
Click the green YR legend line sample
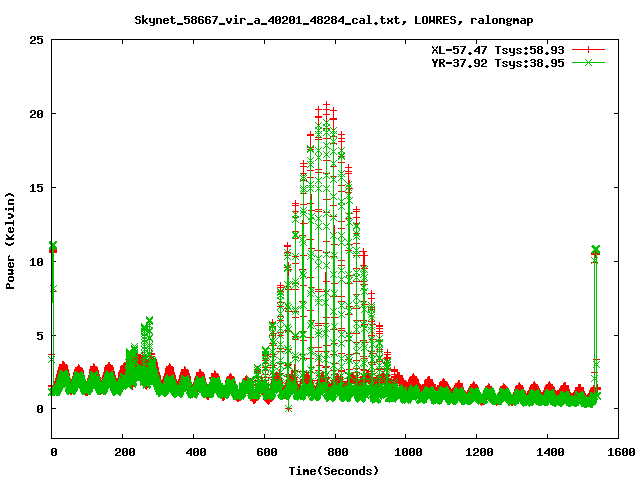[588, 62]
